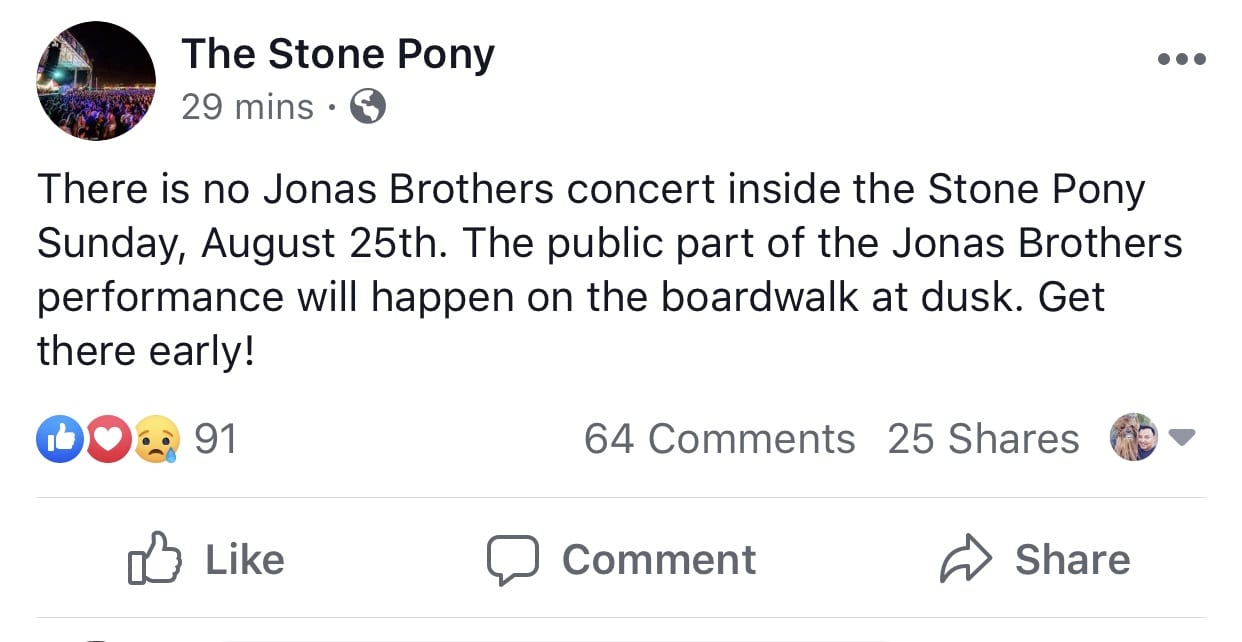
Task: Tap the speech bubble Comment icon
Action: pyautogui.click(x=513, y=559)
